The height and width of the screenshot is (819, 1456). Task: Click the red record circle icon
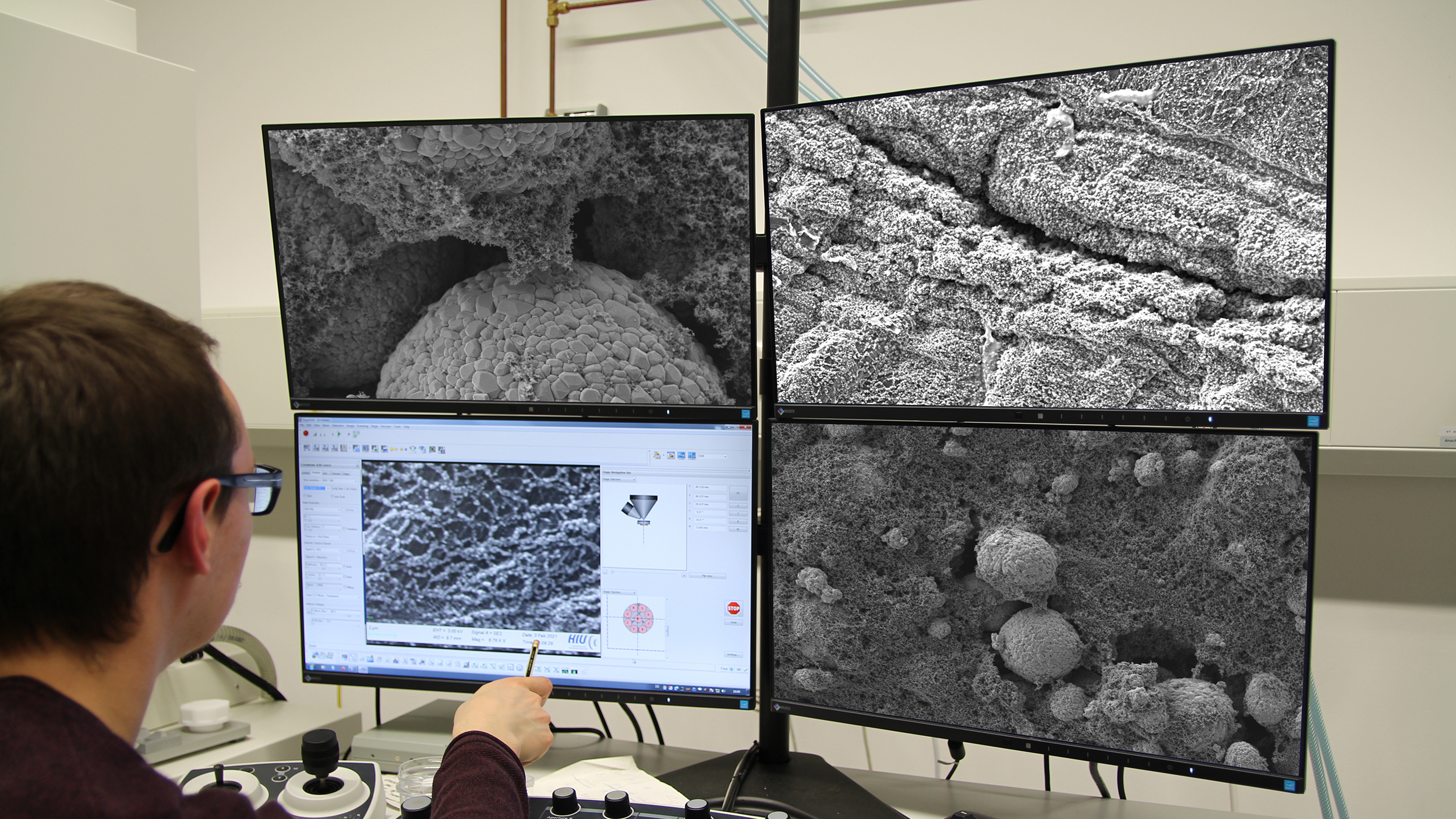[306, 433]
